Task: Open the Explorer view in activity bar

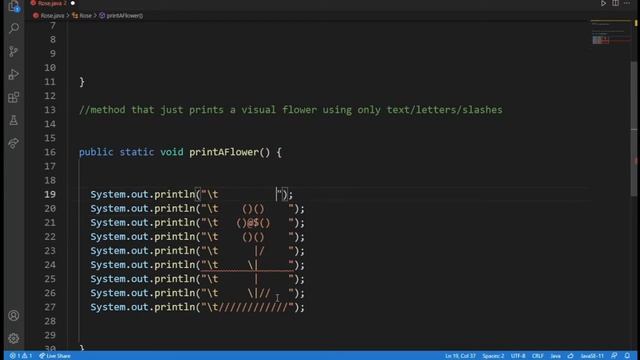Action: (x=14, y=6)
